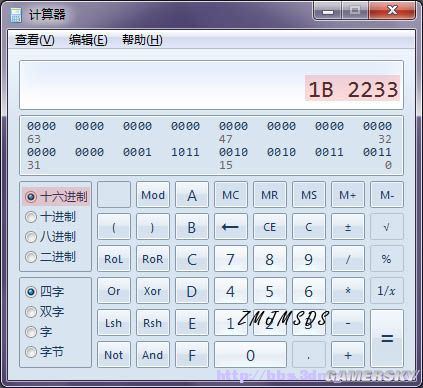The image size is (423, 388).
Task: Click the digit 4 button
Action: [231, 291]
